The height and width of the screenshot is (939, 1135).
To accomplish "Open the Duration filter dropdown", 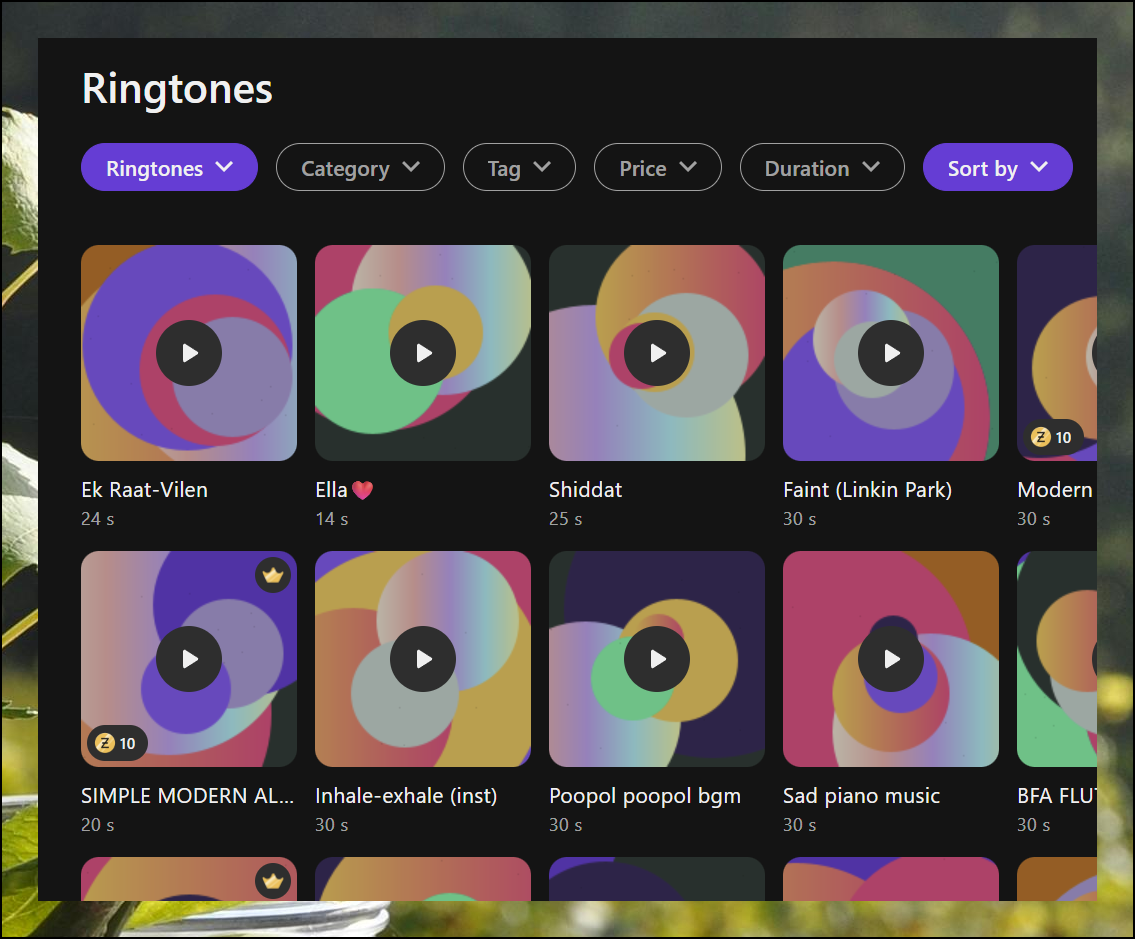I will [x=822, y=167].
